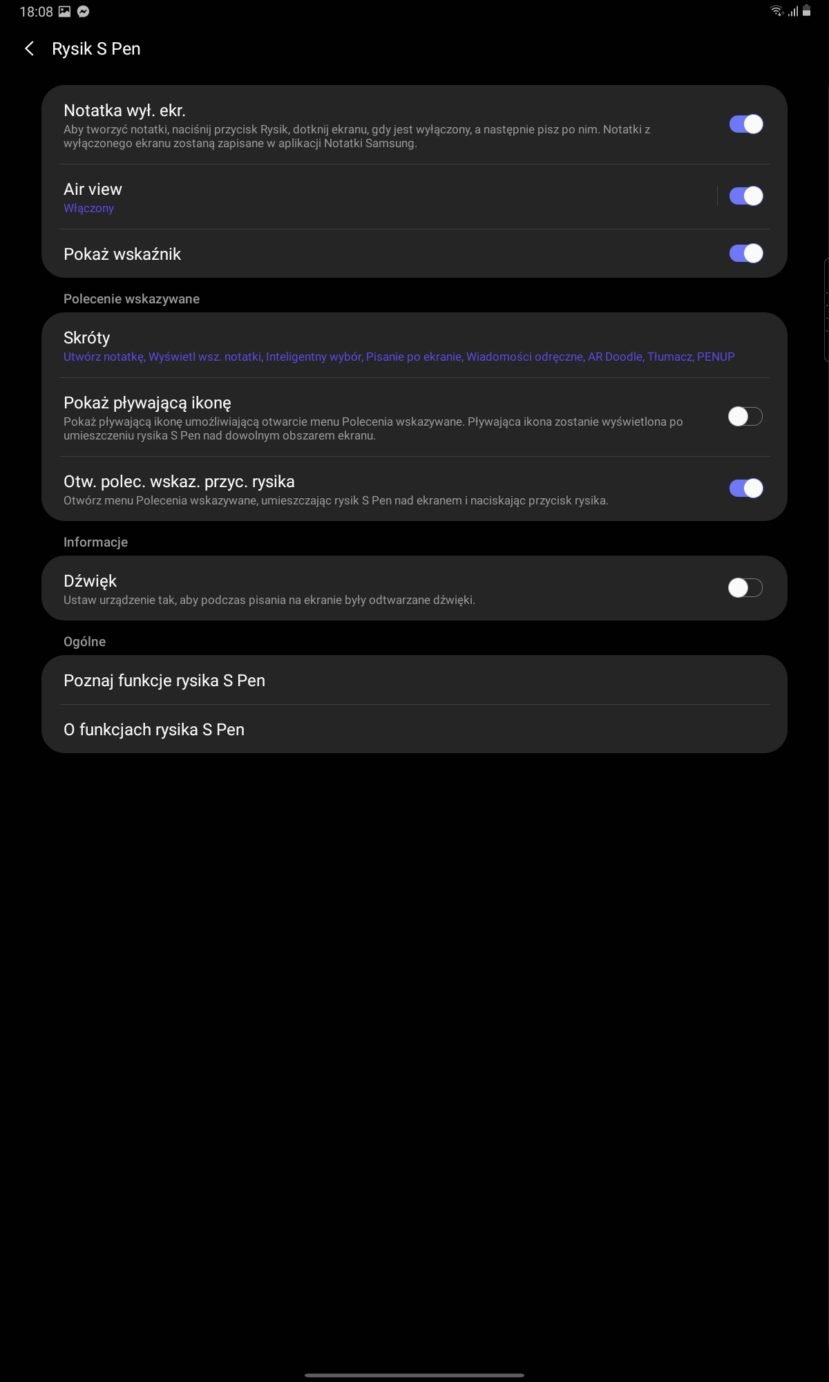
Task: Tap the Rysik S Pen page title
Action: click(x=96, y=49)
